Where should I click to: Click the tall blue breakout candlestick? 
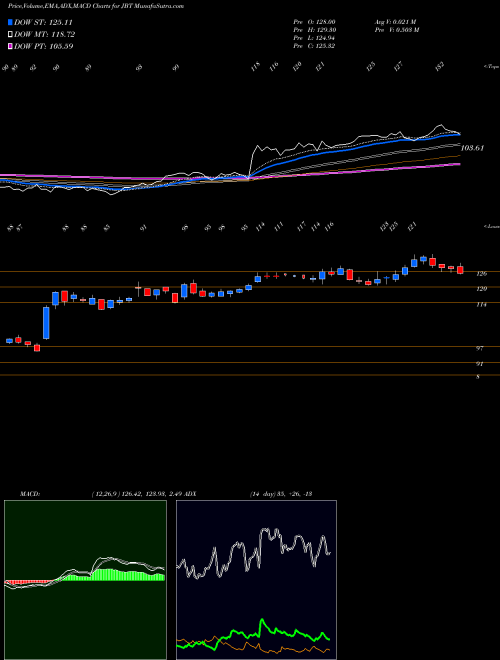pyautogui.click(x=46, y=323)
